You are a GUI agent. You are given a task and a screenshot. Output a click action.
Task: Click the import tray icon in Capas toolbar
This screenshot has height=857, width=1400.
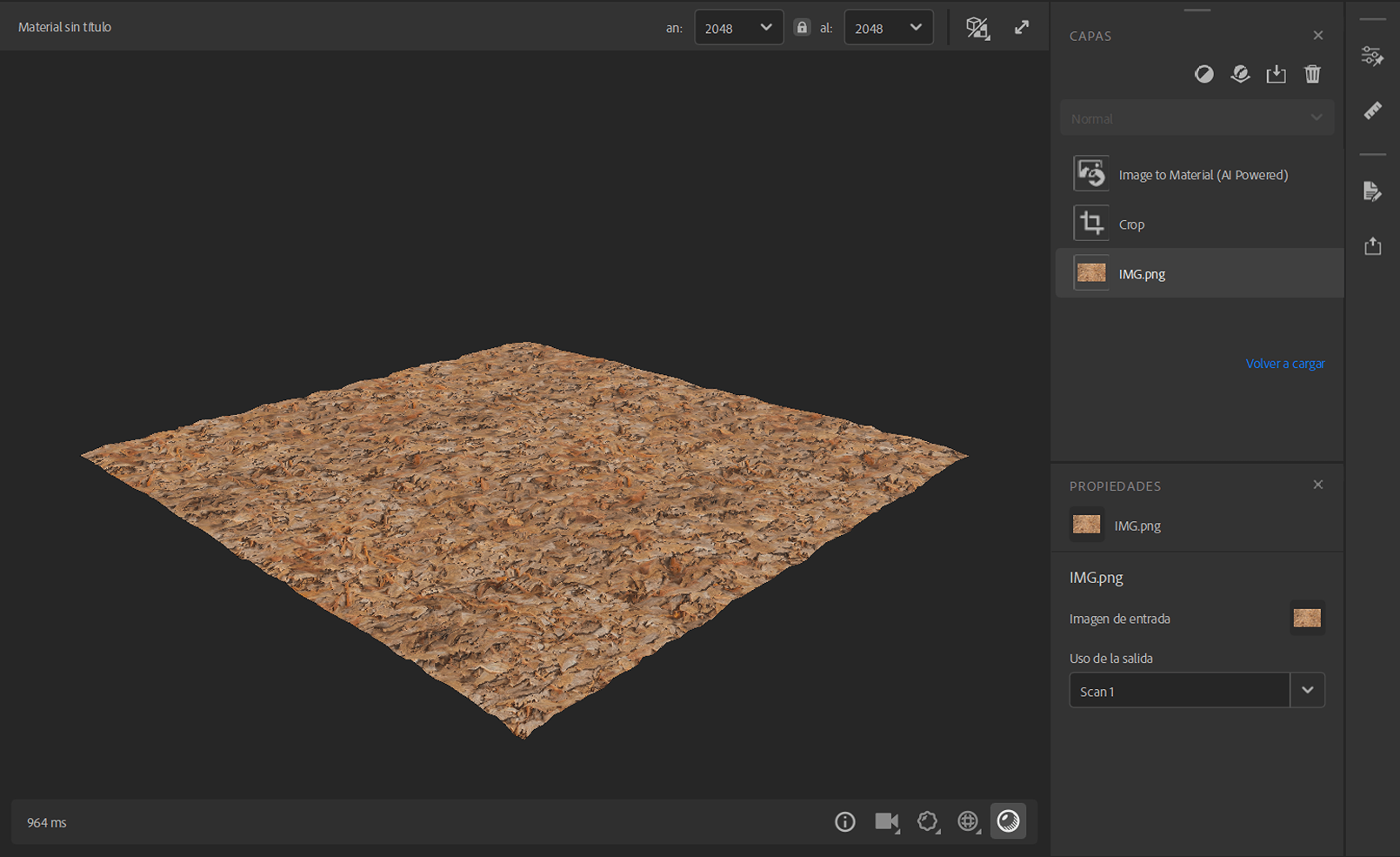[x=1276, y=75]
